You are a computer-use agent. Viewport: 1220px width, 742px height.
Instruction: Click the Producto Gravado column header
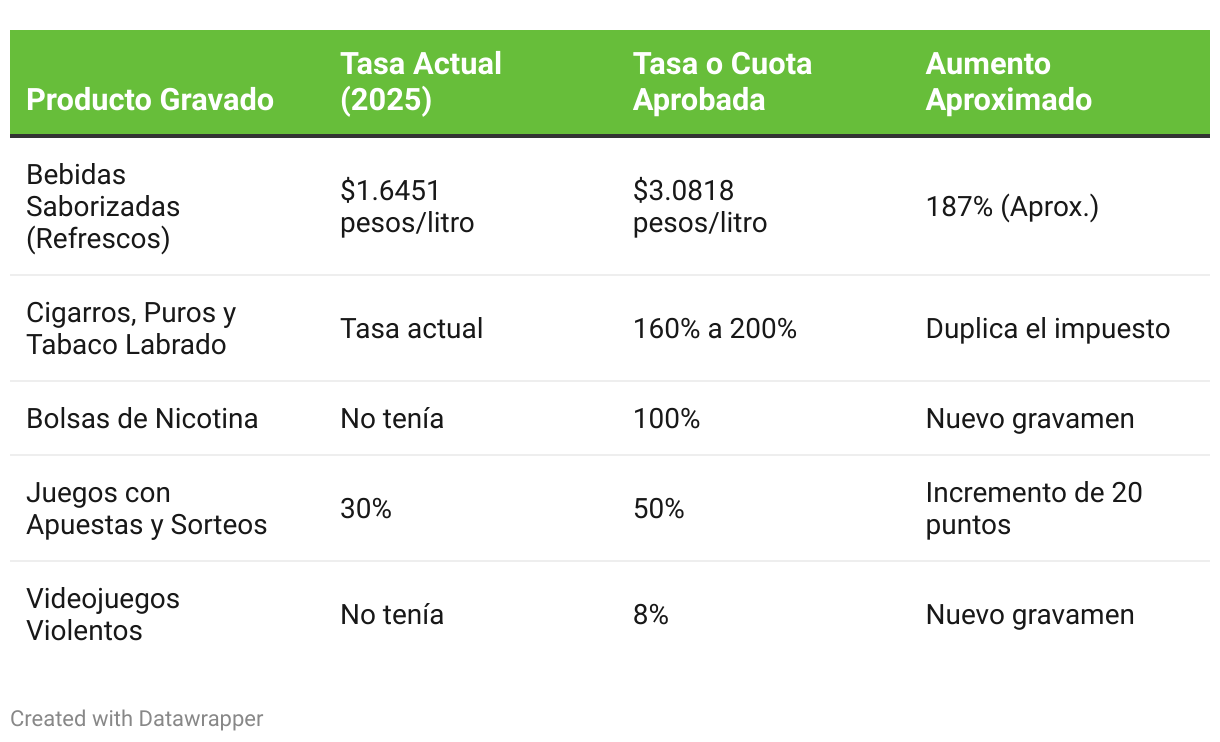(150, 100)
